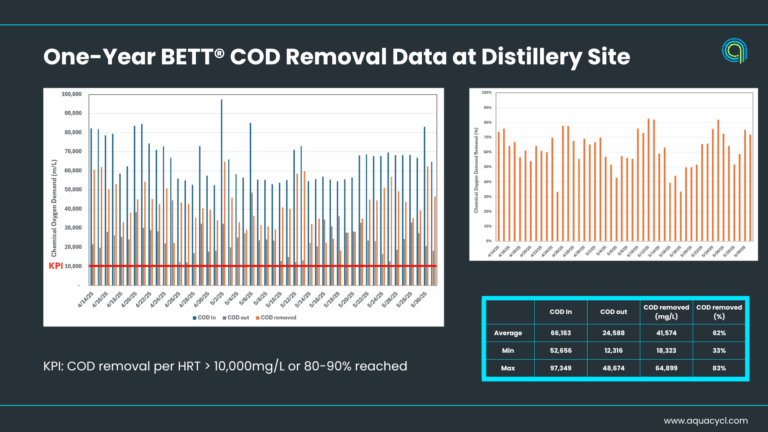The height and width of the screenshot is (432, 768).
Task: Click the red 'KPI' label on chart
Action: click(55, 266)
